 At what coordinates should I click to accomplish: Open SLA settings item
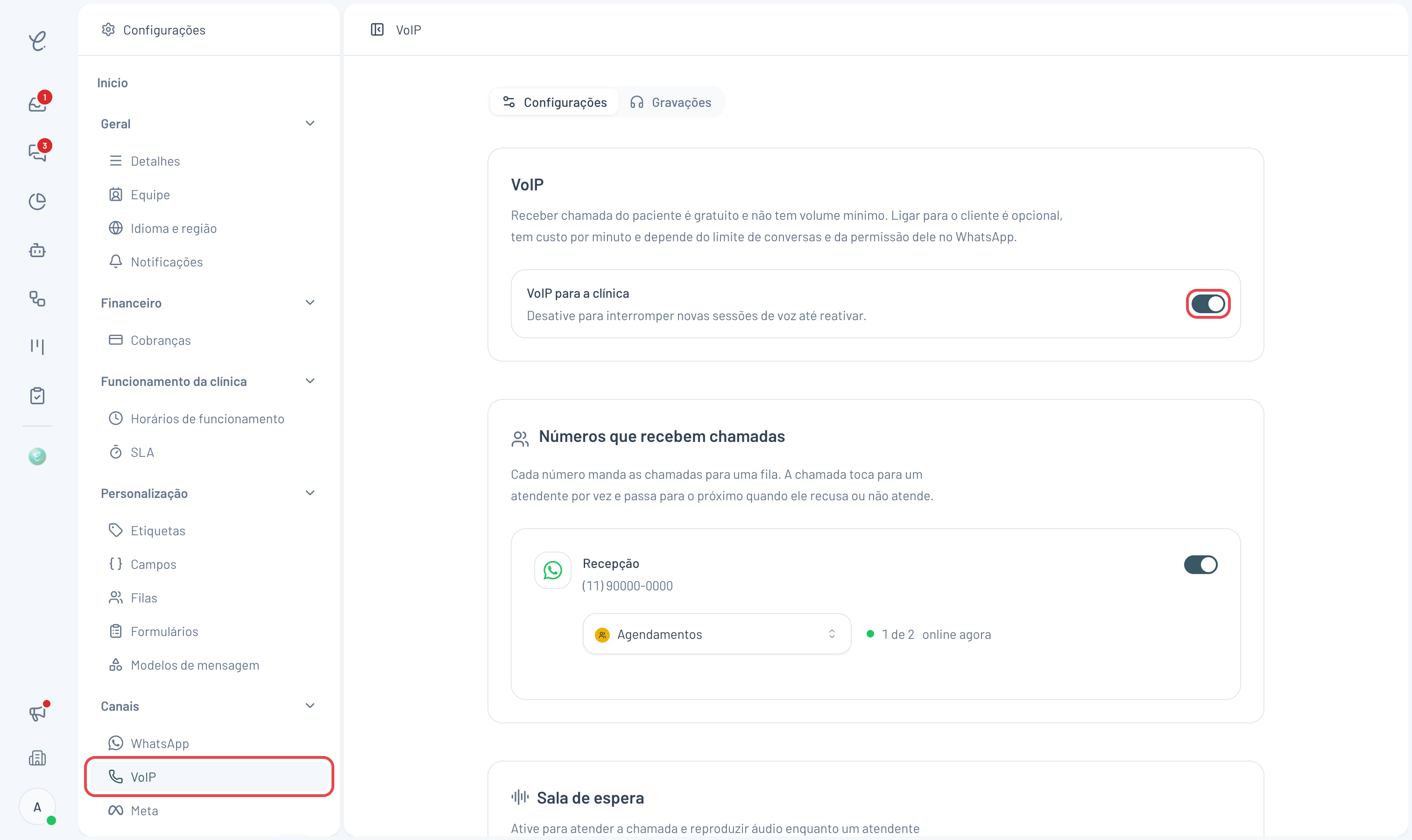point(209,452)
